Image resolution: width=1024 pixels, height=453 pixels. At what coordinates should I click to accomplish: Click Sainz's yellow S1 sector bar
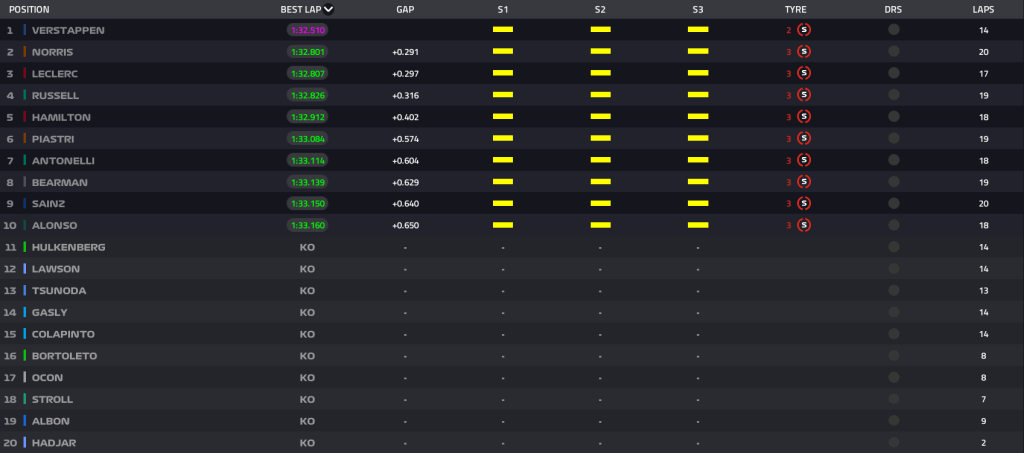[502, 204]
